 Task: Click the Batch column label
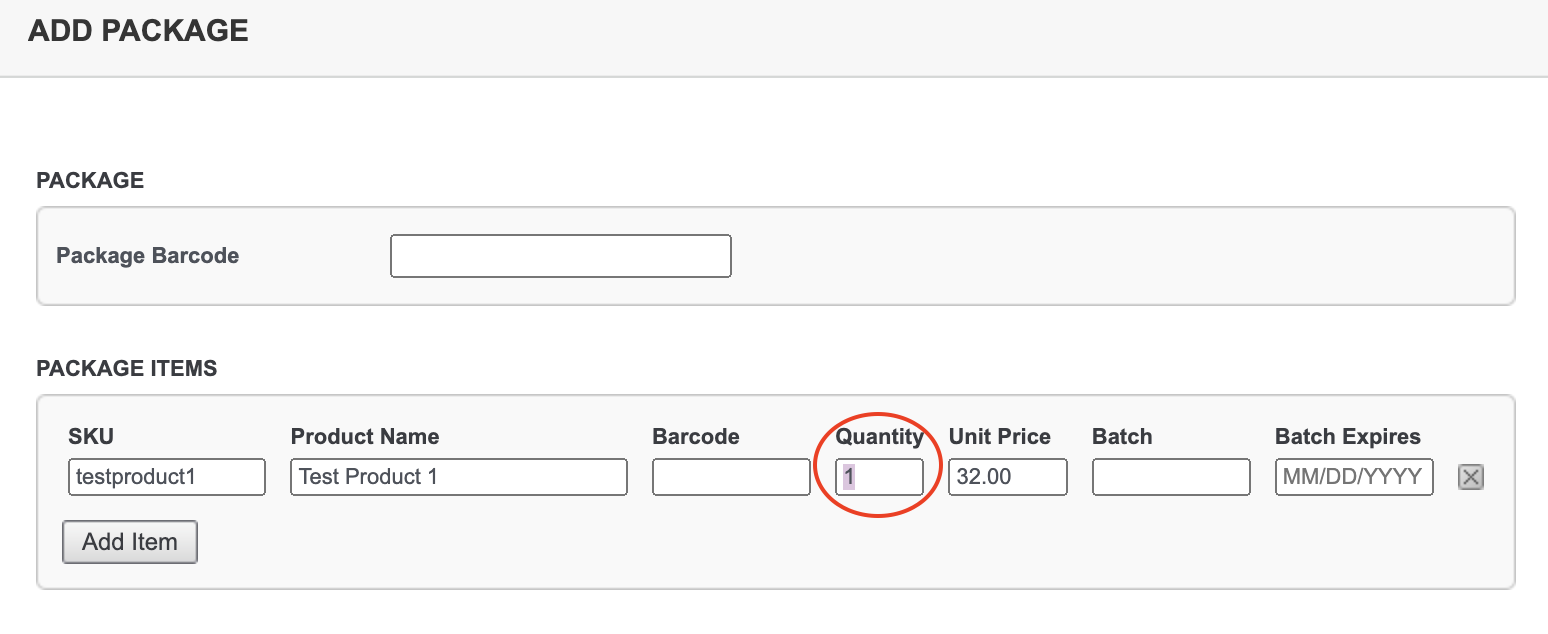1122,437
